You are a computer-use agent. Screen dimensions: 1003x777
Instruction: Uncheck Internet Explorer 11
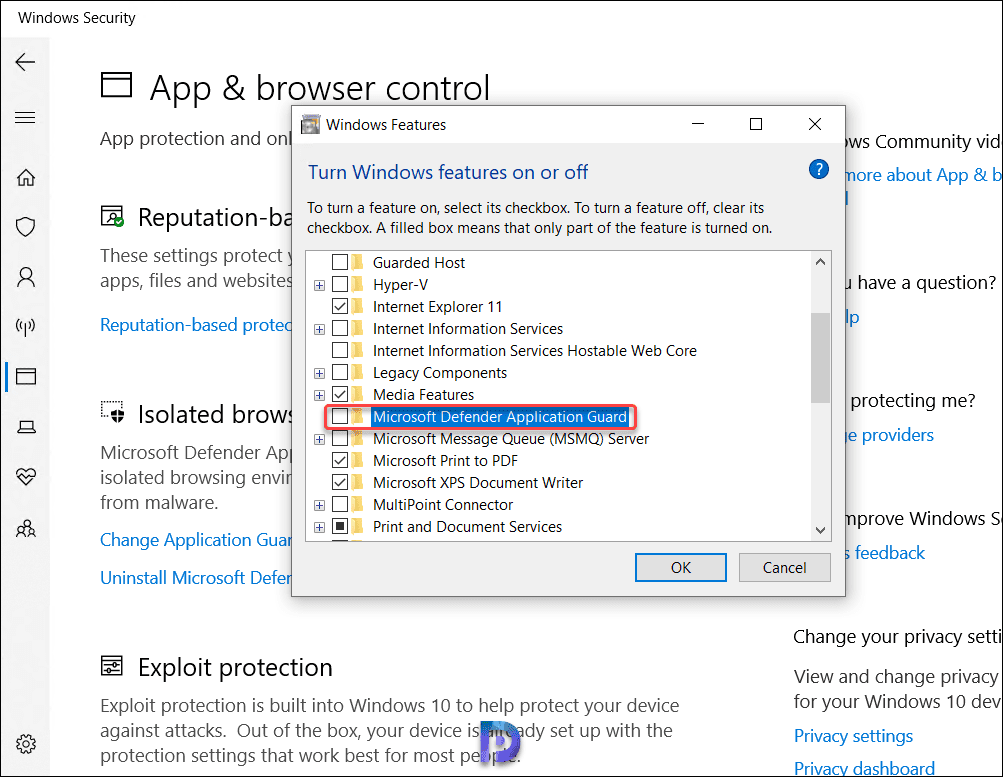click(338, 306)
